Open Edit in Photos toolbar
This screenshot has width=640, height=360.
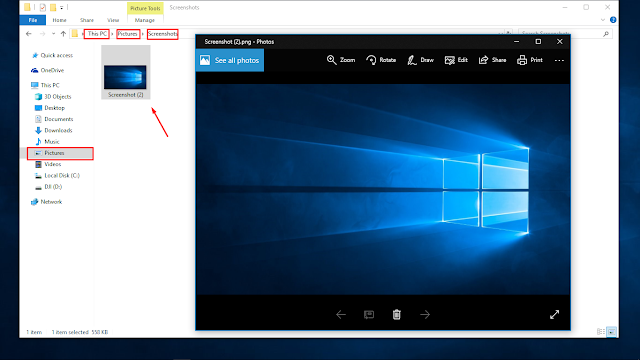(x=456, y=60)
